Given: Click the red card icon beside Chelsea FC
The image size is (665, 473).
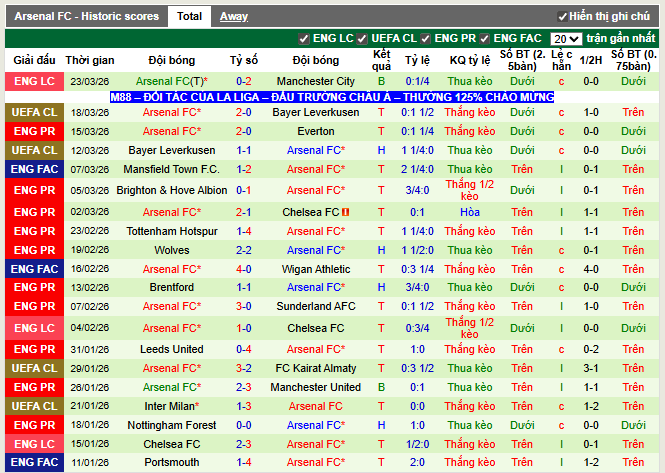Looking at the screenshot, I should pyautogui.click(x=345, y=212).
